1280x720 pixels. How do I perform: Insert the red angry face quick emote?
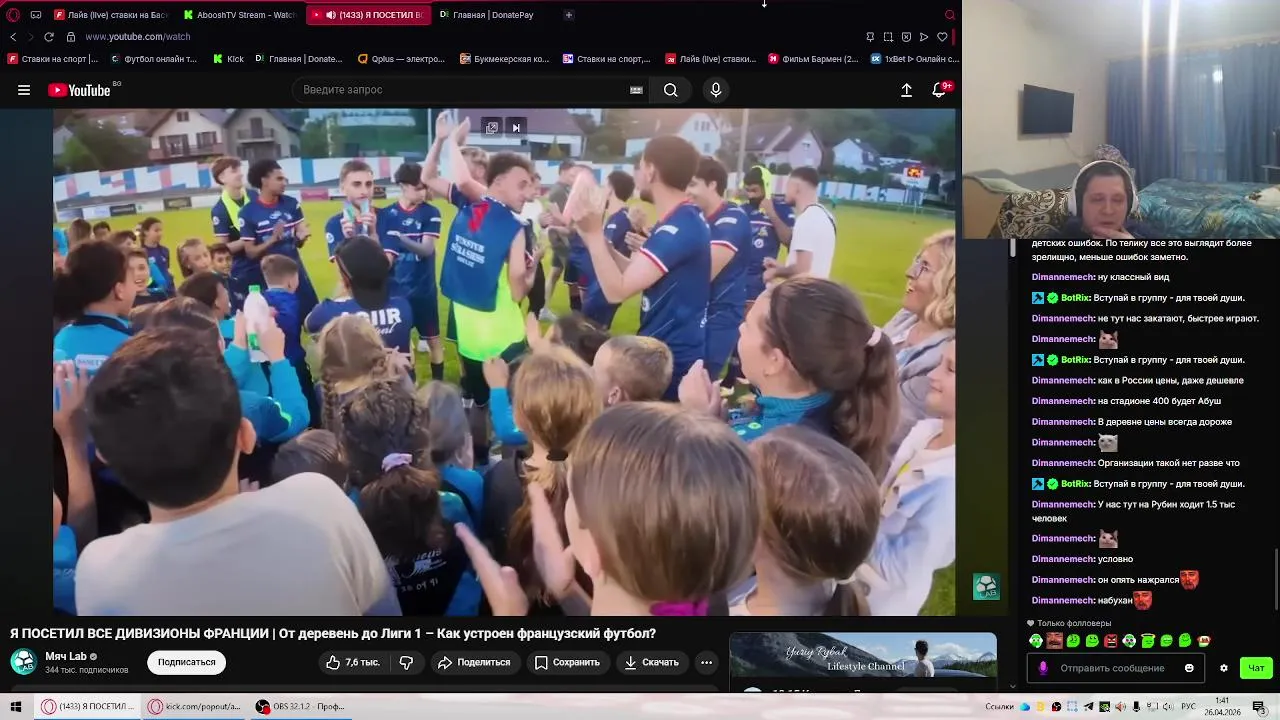(1110, 641)
